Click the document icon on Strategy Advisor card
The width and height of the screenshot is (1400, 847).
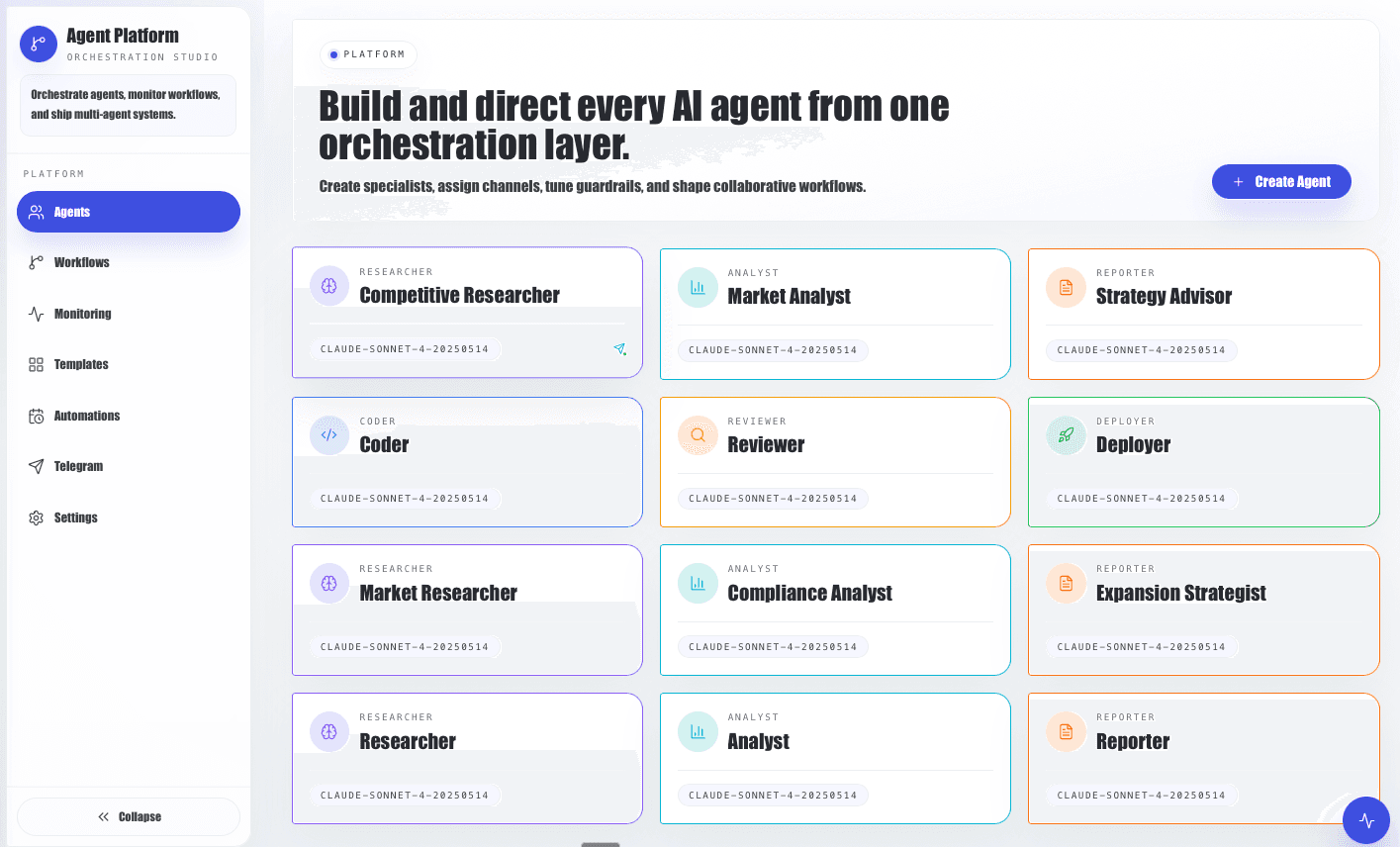[x=1066, y=286]
